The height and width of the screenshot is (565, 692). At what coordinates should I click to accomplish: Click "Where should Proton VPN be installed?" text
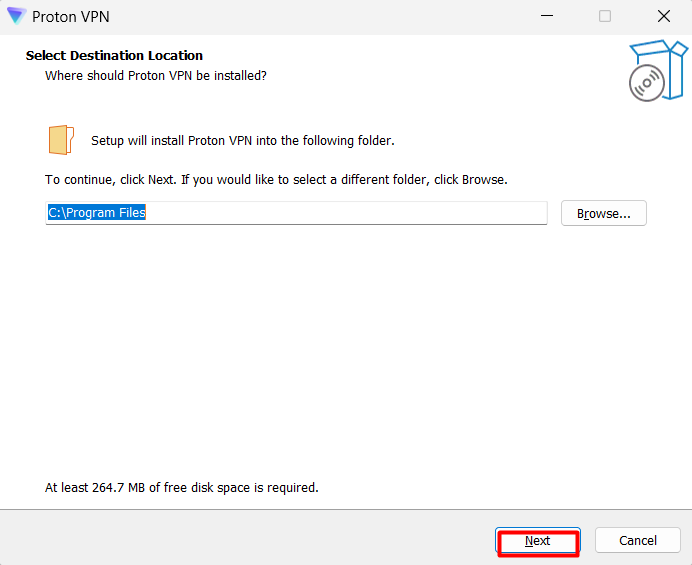(x=156, y=75)
